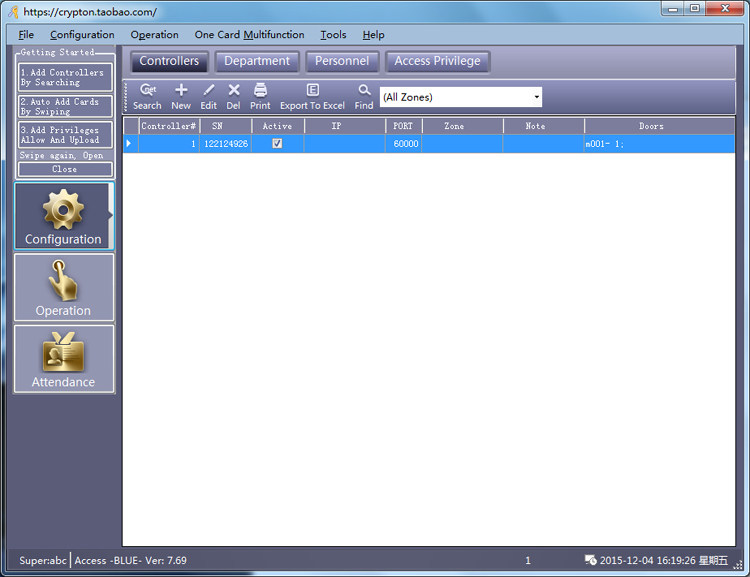Click the Search controllers toolbar icon
This screenshot has height=577, width=750.
pyautogui.click(x=147, y=97)
